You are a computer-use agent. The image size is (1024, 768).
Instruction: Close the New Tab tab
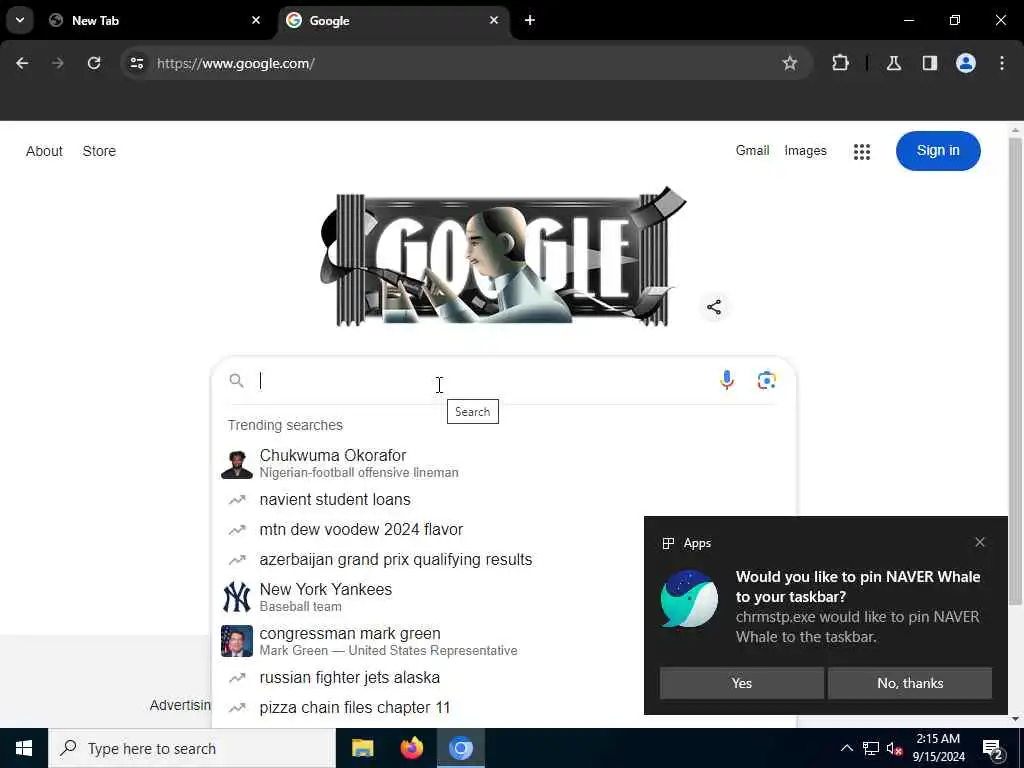pos(256,20)
